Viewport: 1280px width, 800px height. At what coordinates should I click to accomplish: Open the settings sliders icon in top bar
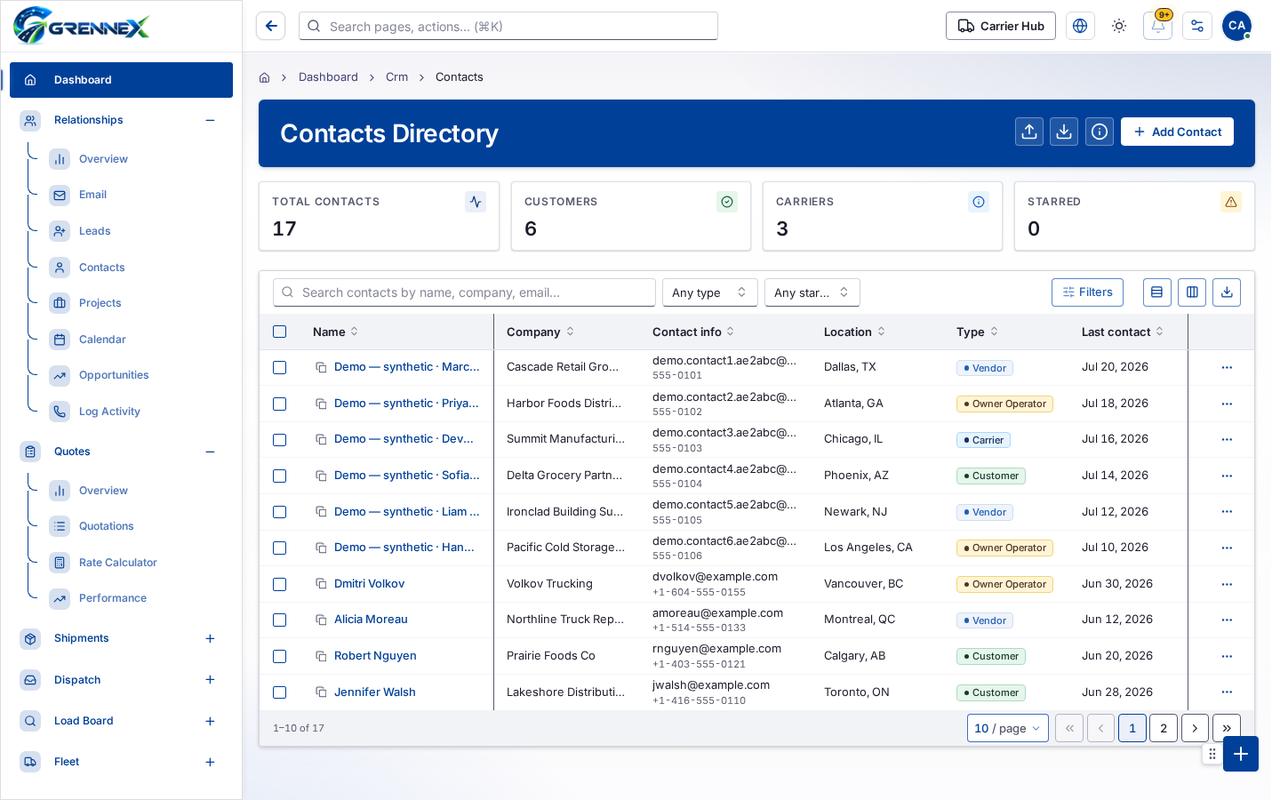coord(1197,26)
